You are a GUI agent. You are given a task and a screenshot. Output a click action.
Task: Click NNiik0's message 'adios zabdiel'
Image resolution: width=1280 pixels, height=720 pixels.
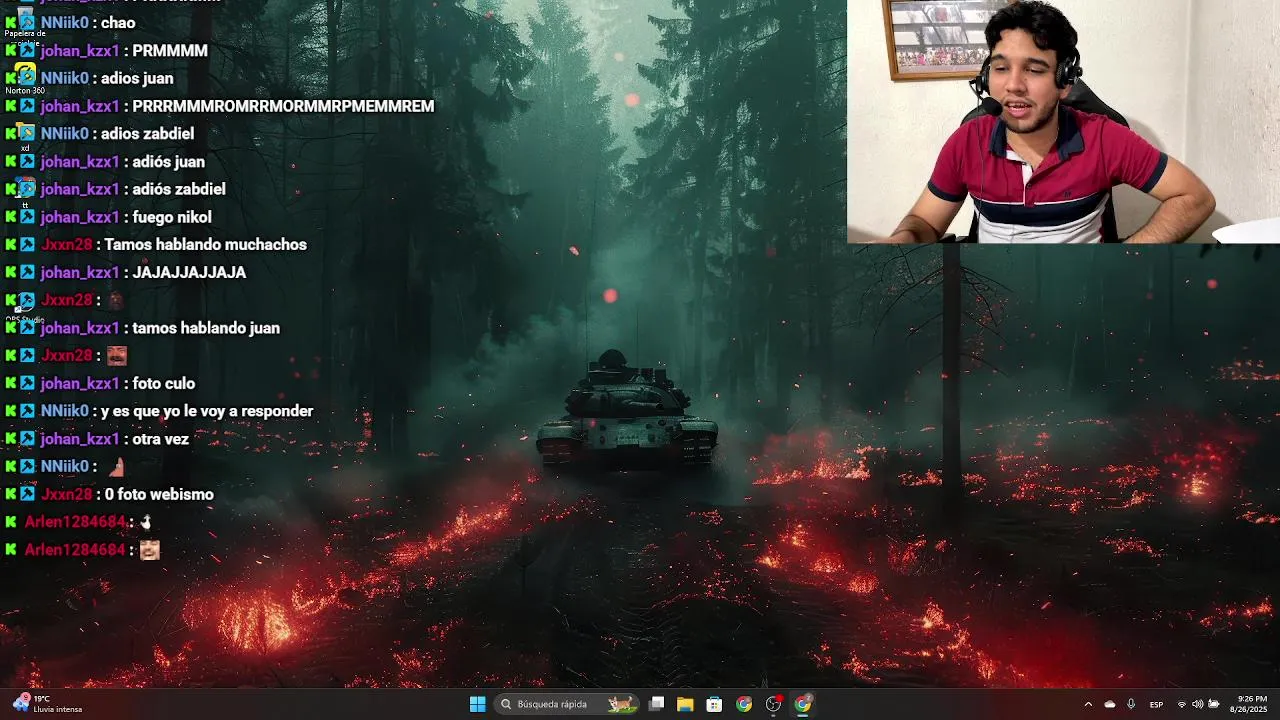[147, 134]
